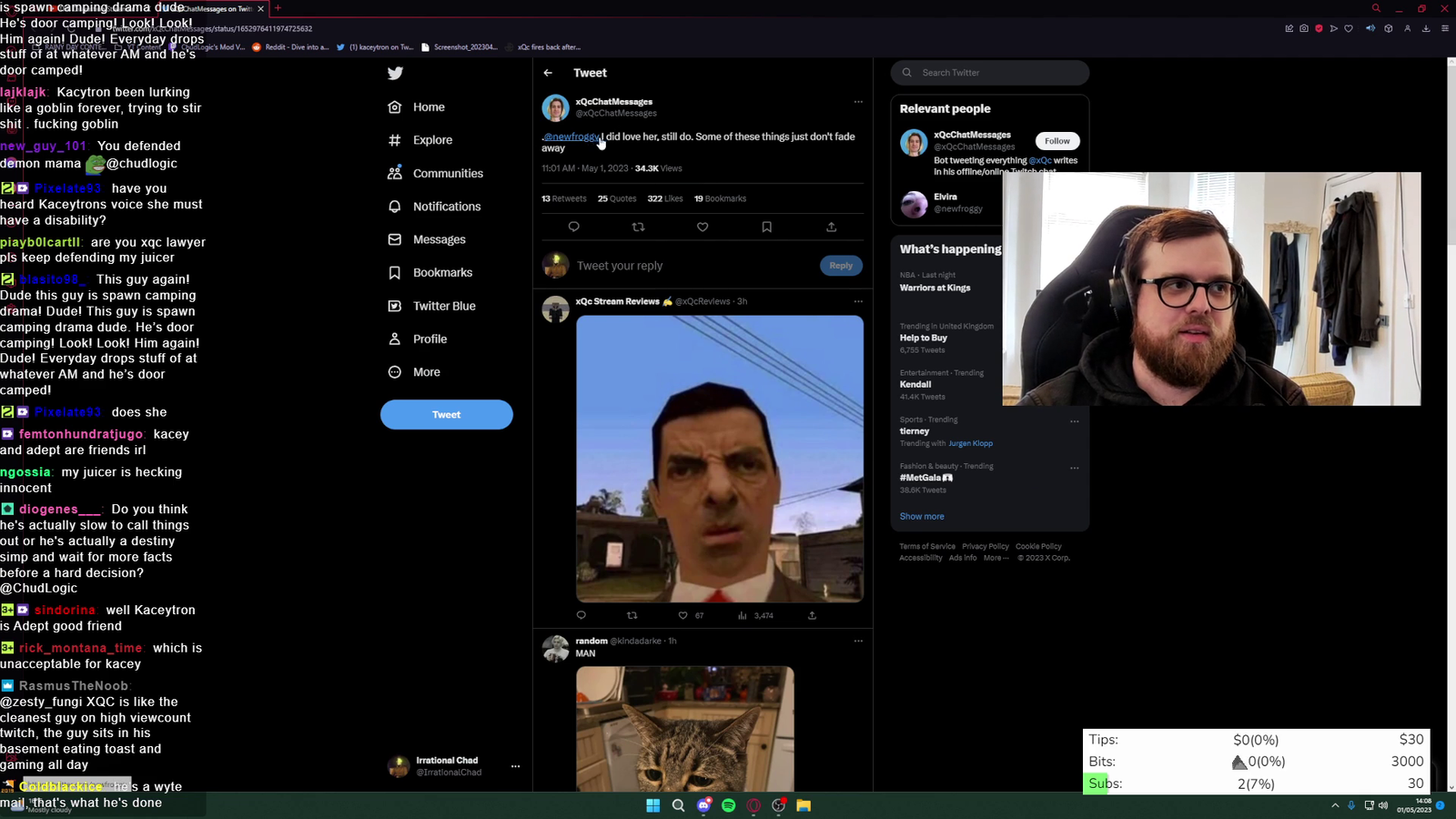Like the main tweet with the heart
1456x819 pixels.
[703, 227]
